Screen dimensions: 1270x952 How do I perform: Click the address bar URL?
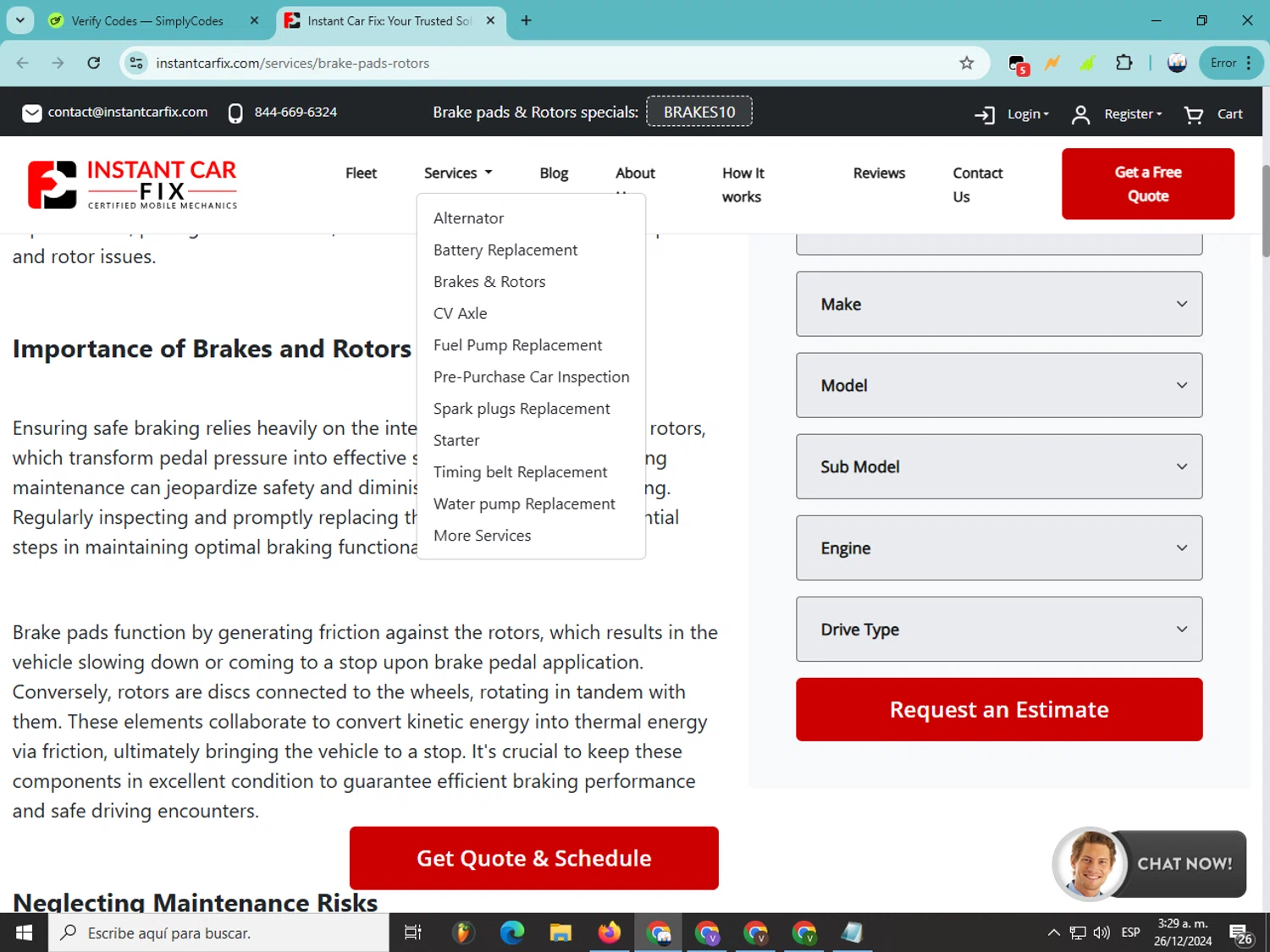pyautogui.click(x=293, y=63)
